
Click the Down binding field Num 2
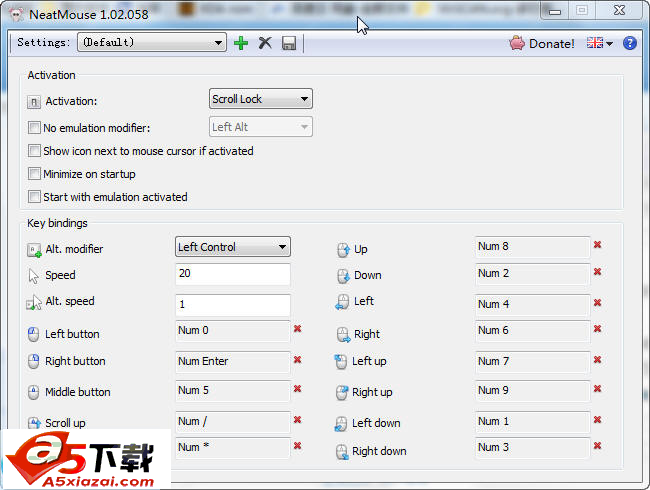532,274
